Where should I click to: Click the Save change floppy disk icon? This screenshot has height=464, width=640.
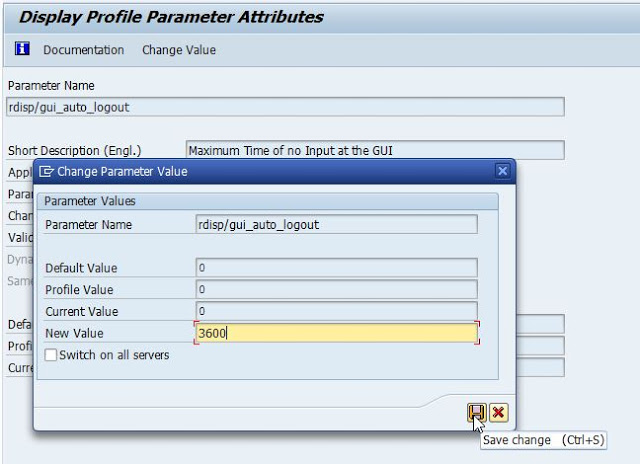coord(476,413)
